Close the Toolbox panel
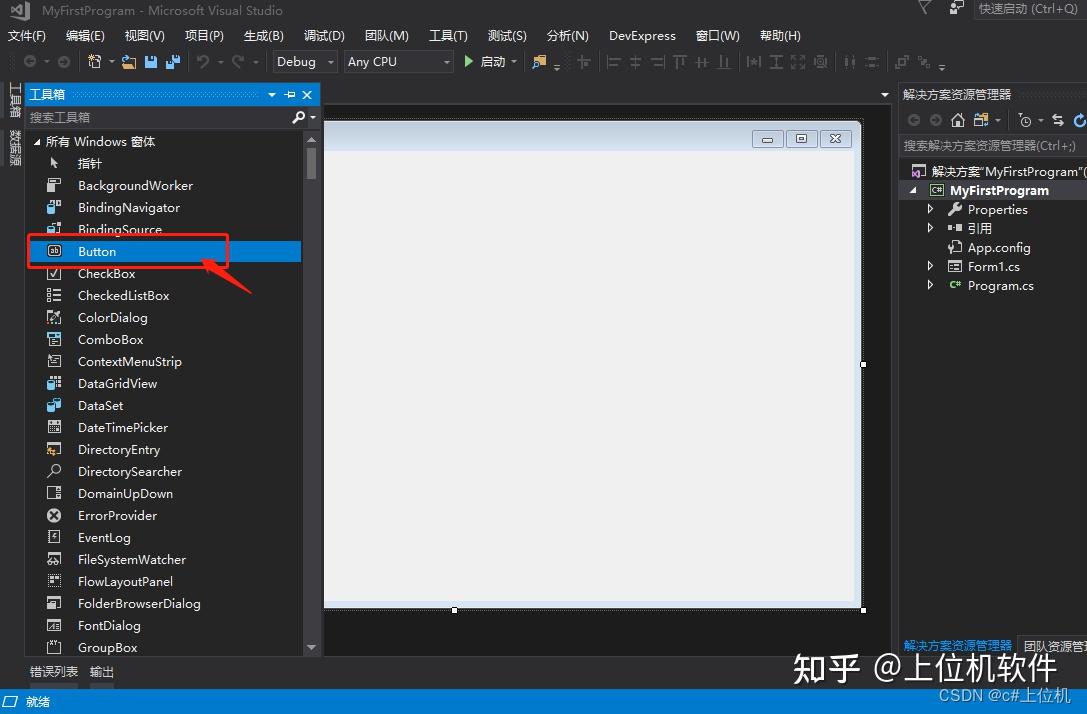Image resolution: width=1087 pixels, height=714 pixels. [307, 94]
